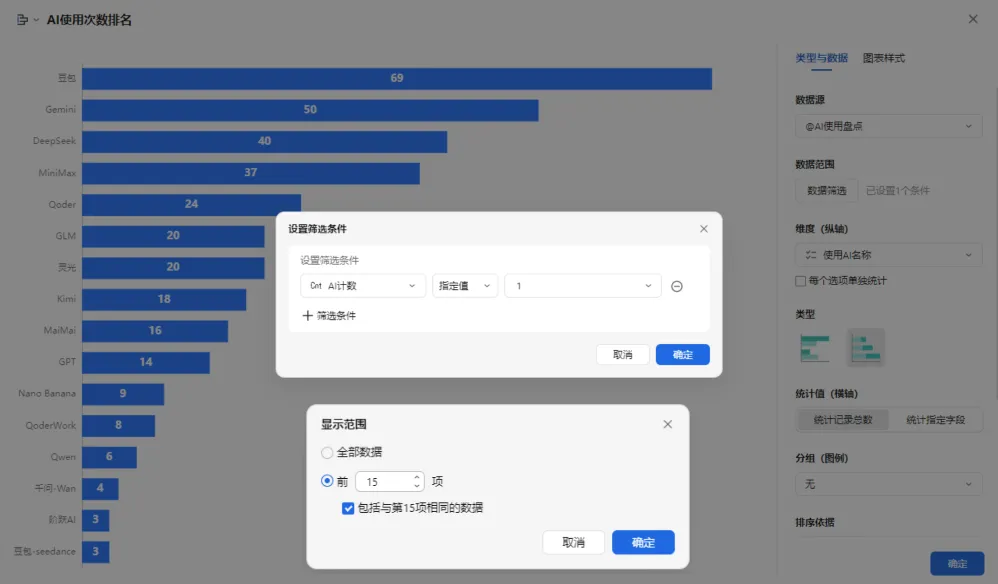Click the 灵光 axis label
Viewport: 998px width, 584px height.
tap(67, 267)
